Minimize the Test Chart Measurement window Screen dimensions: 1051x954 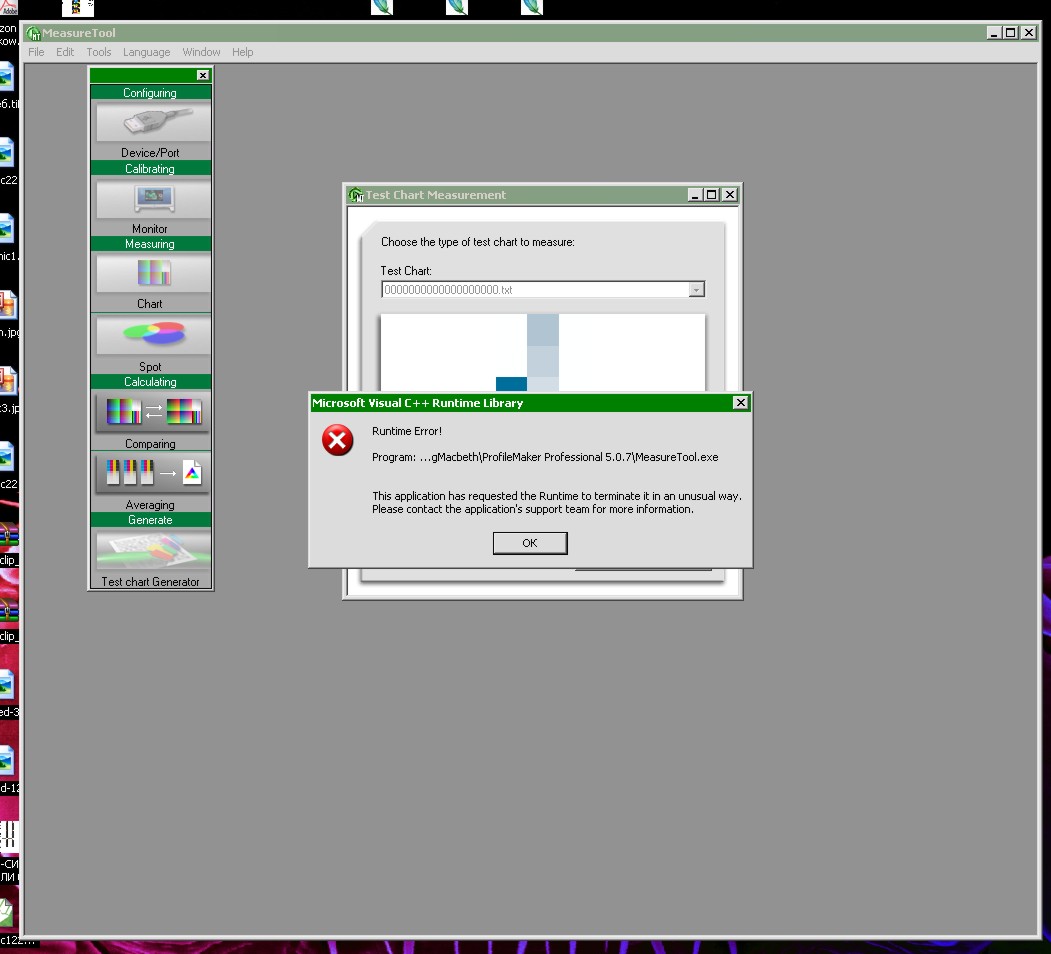tap(694, 195)
